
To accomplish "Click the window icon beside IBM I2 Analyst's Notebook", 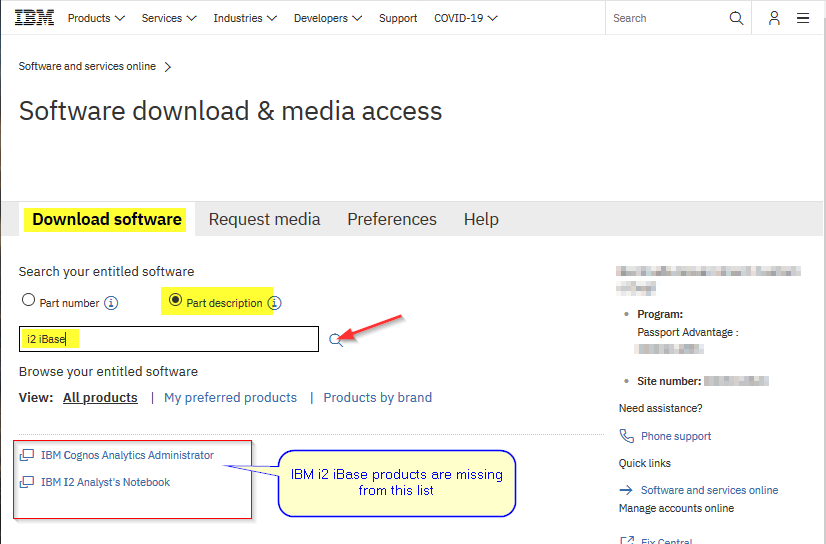I will 27,482.
